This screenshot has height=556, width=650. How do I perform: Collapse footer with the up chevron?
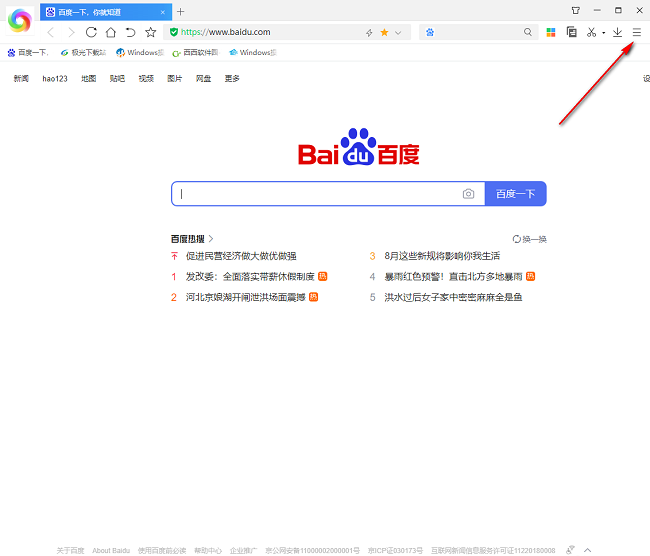(x=587, y=551)
